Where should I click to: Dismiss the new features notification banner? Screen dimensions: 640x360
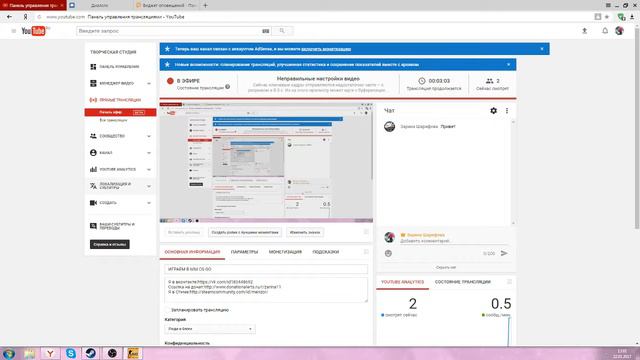coord(508,64)
